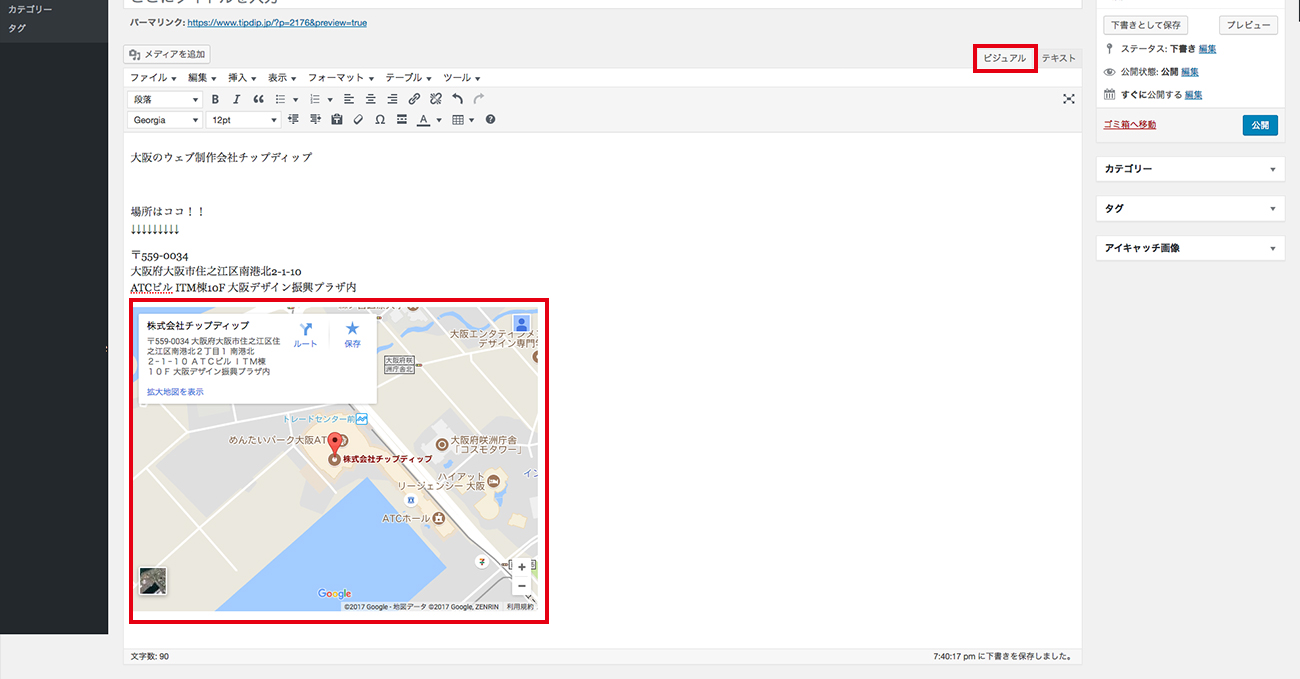Image resolution: width=1300 pixels, height=679 pixels.
Task: Click the プレビュー button
Action: 1248,25
